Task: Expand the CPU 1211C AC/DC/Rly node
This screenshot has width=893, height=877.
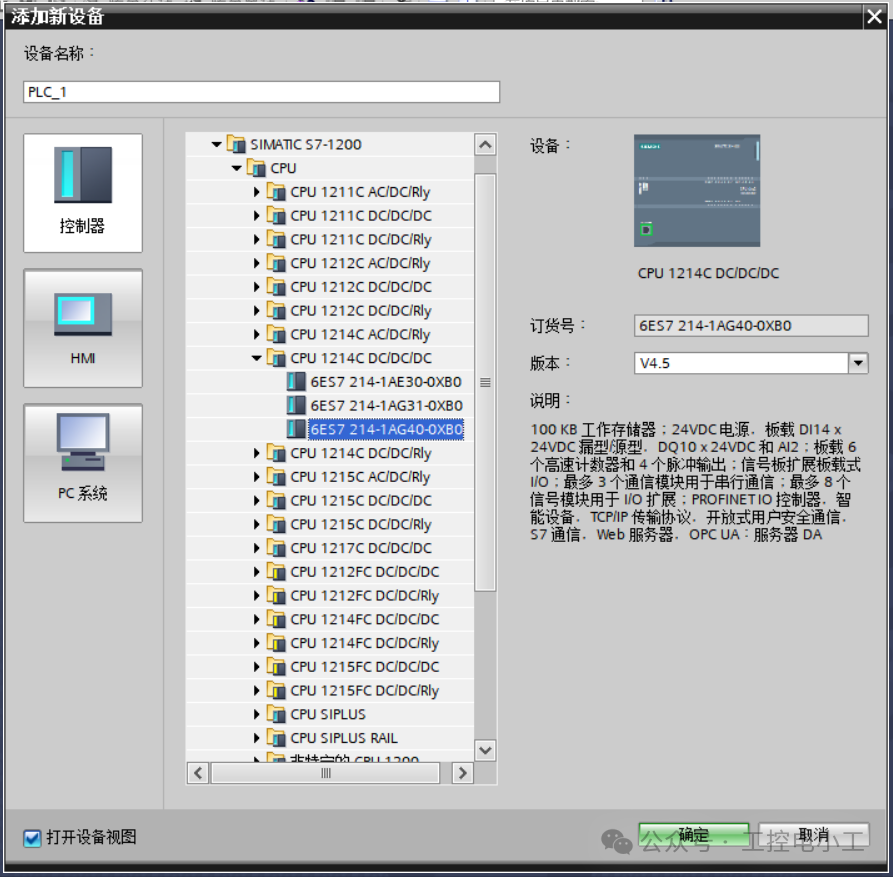Action: point(256,192)
